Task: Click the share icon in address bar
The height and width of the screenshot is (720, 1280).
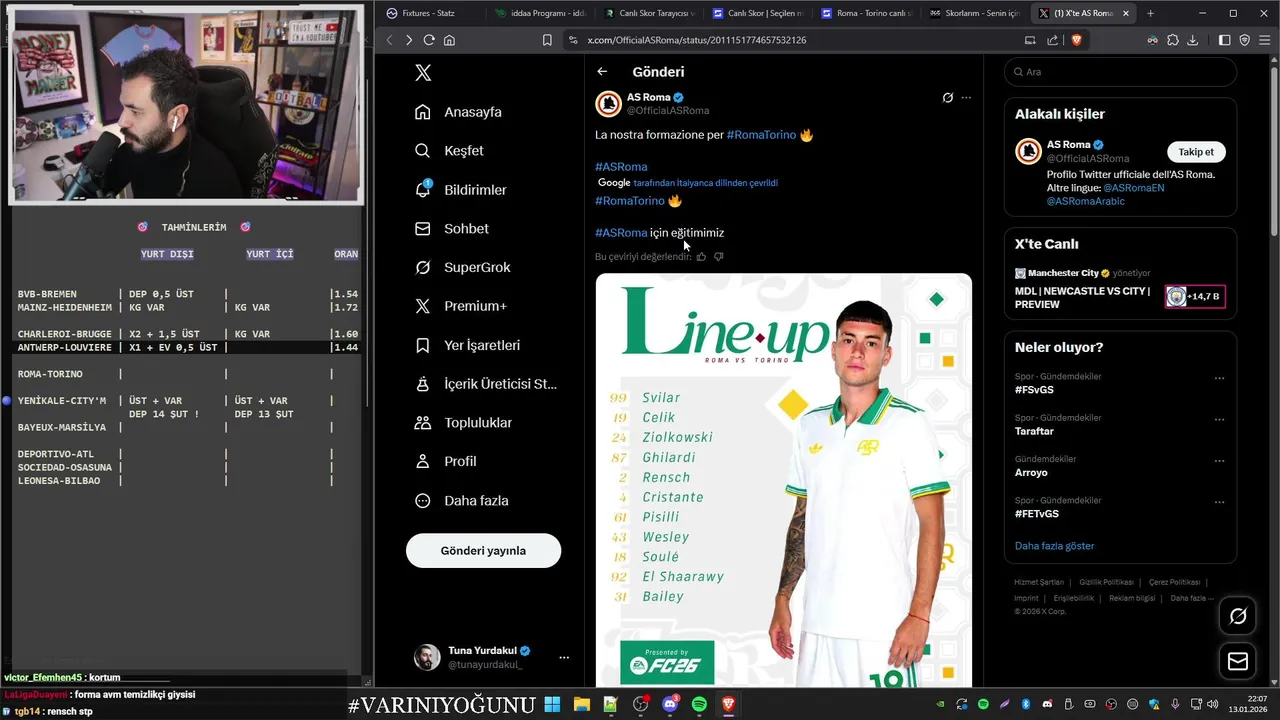Action: [1052, 40]
